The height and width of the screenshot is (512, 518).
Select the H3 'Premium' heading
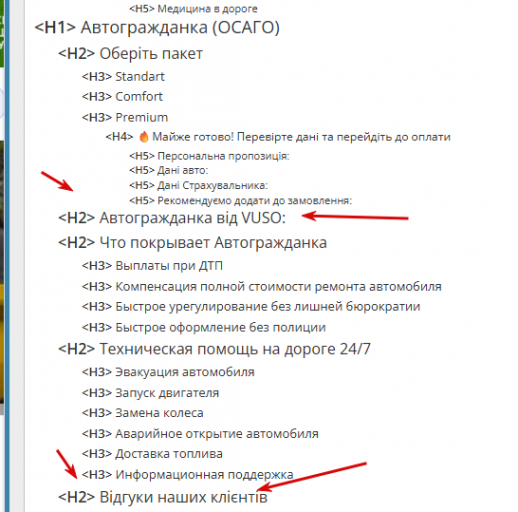pos(125,117)
